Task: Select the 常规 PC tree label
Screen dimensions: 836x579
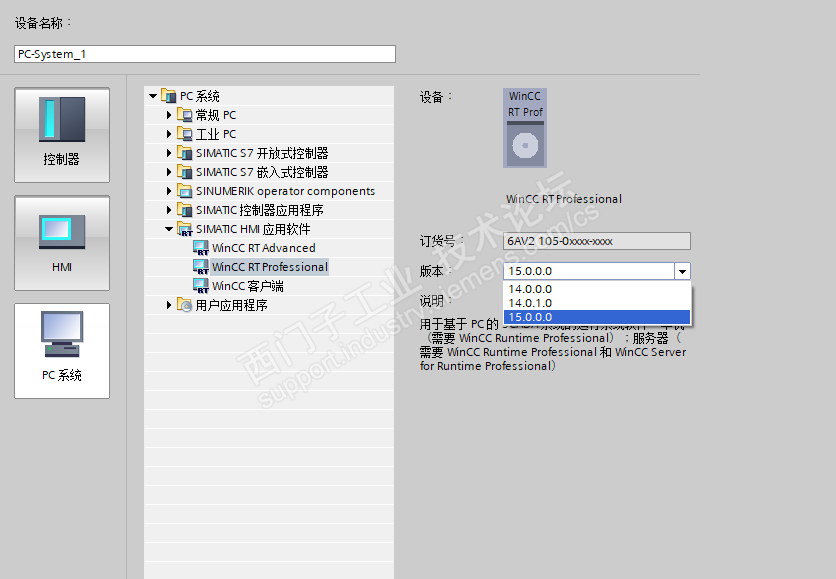Action: point(215,115)
